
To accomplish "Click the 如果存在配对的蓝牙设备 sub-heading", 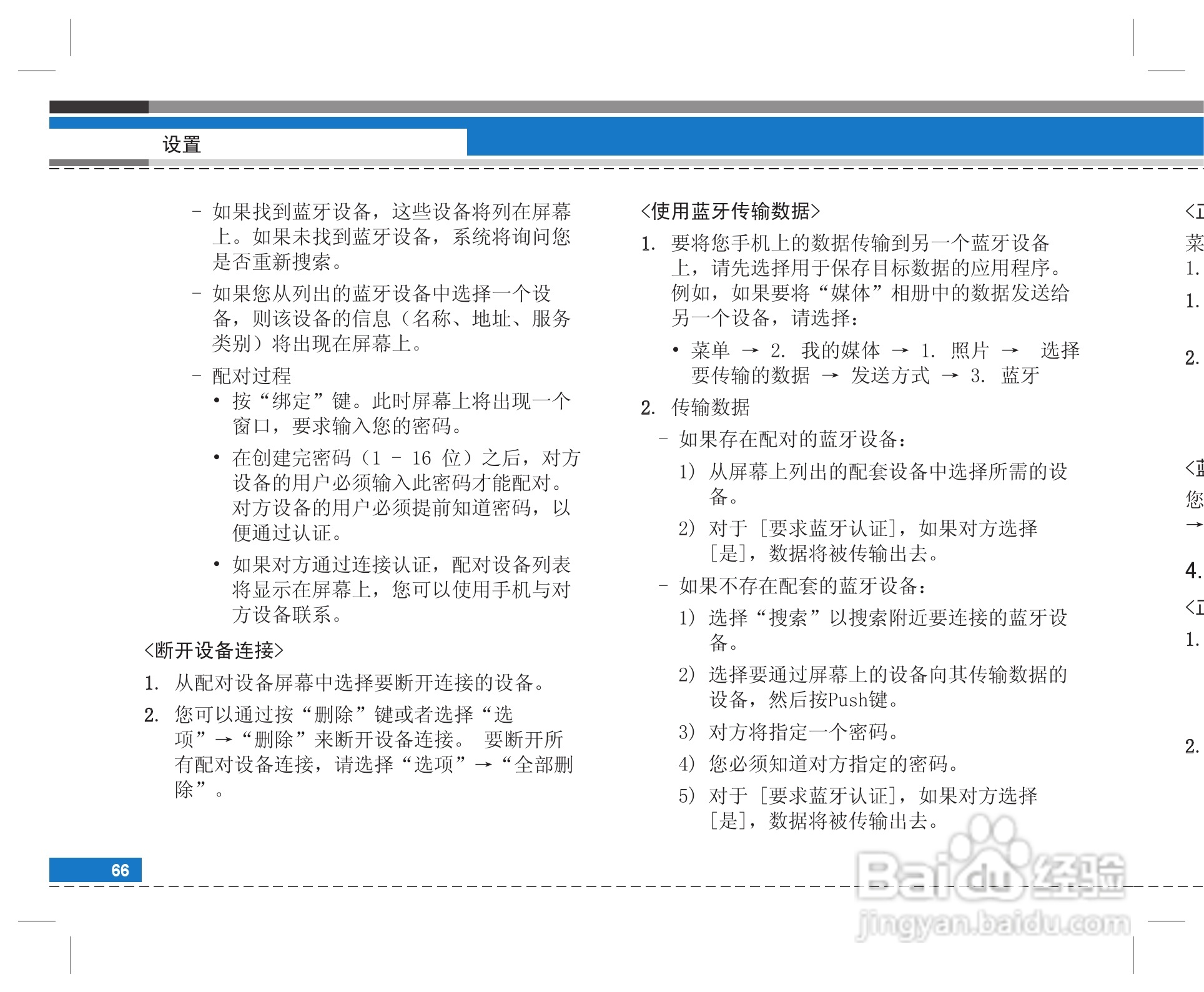I will [792, 439].
